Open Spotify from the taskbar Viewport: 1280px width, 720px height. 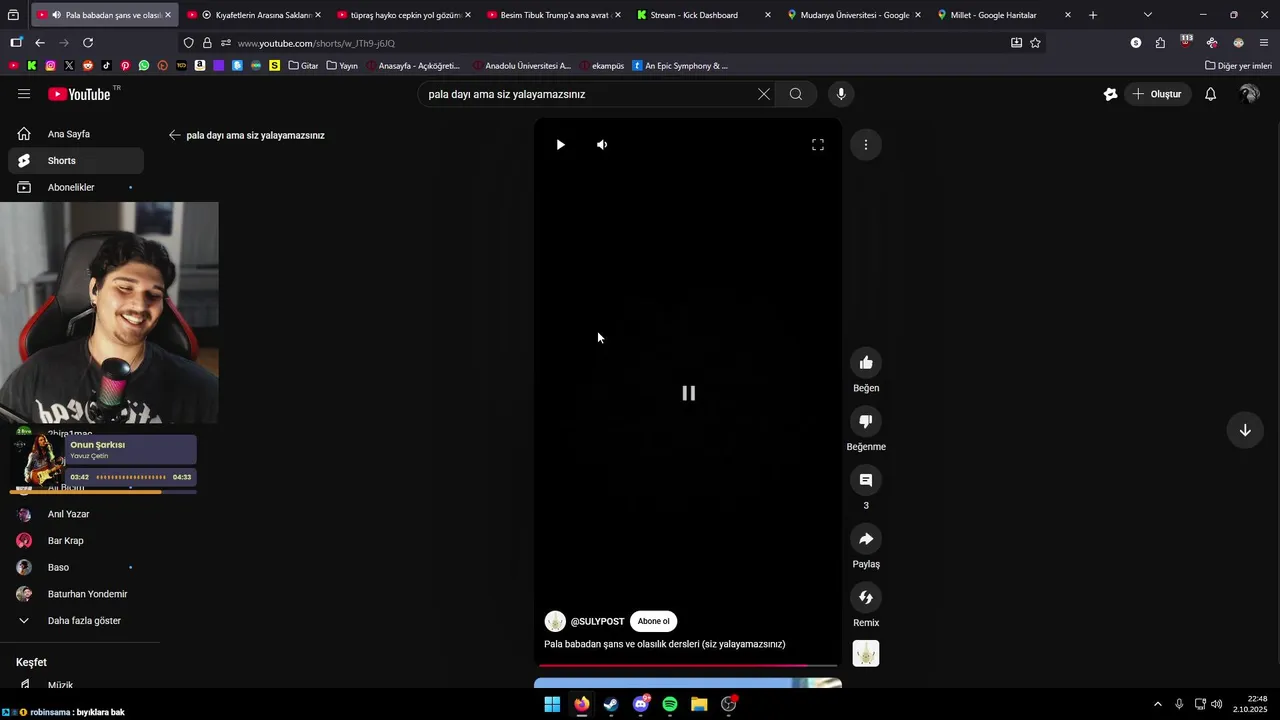pos(670,704)
